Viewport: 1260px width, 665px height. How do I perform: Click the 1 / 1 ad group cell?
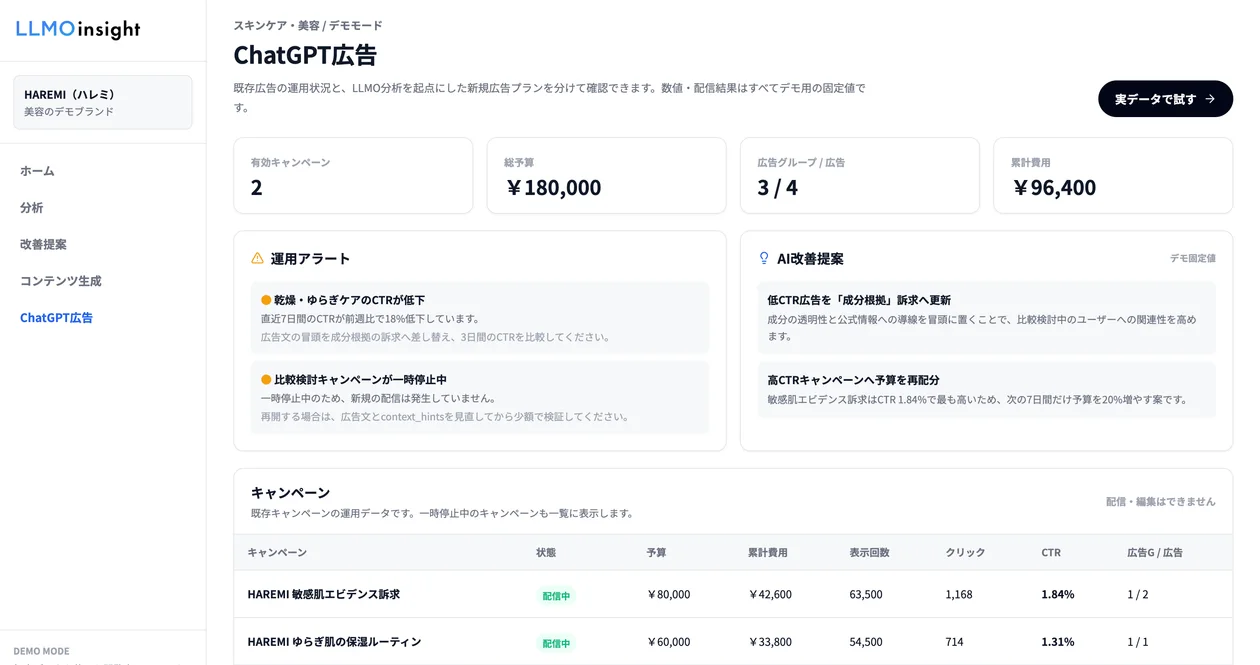point(1138,642)
